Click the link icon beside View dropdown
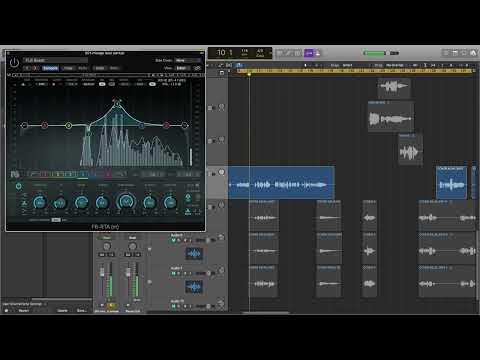 click(x=198, y=68)
